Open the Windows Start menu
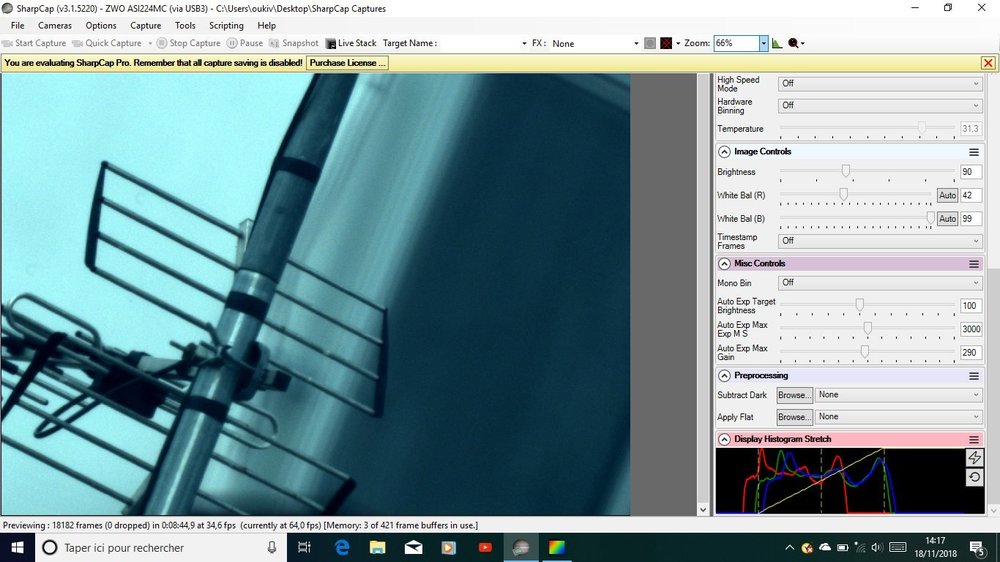Viewport: 1000px width, 562px height. tap(17, 547)
